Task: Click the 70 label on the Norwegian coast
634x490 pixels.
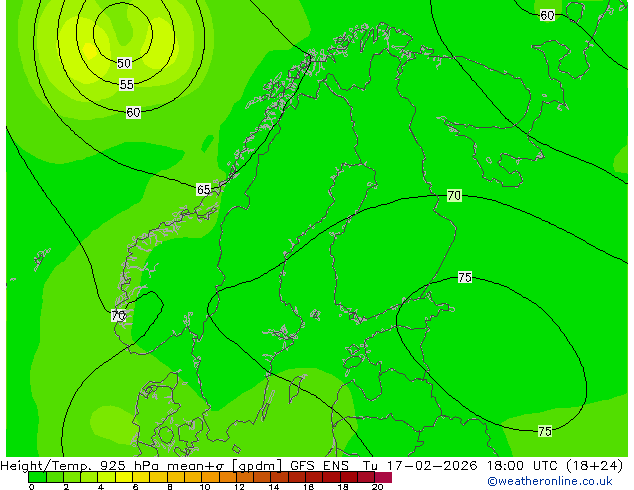Action: pyautogui.click(x=118, y=316)
